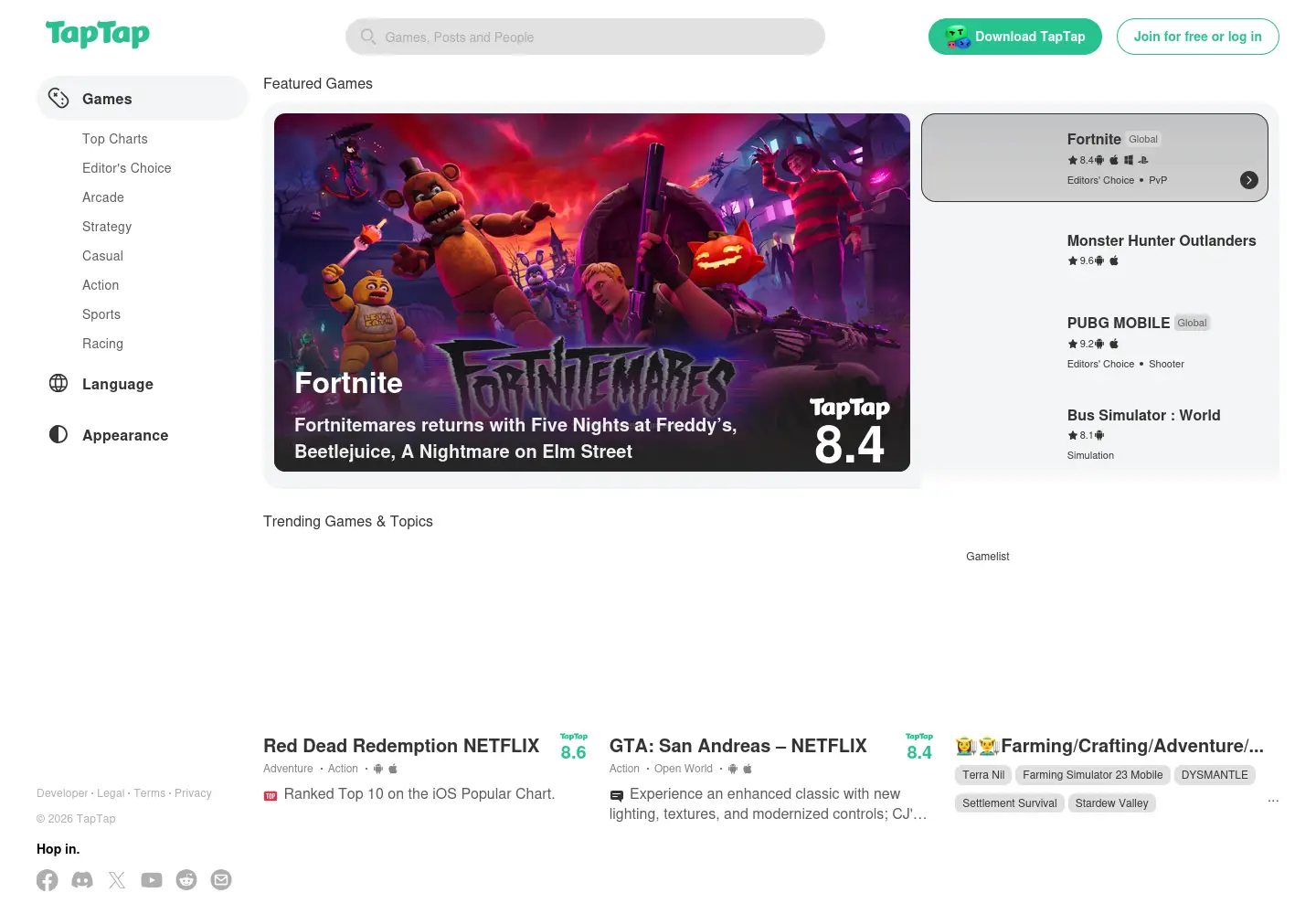This screenshot has height=914, width=1316.
Task: Open the Legal footer link
Action: (111, 793)
